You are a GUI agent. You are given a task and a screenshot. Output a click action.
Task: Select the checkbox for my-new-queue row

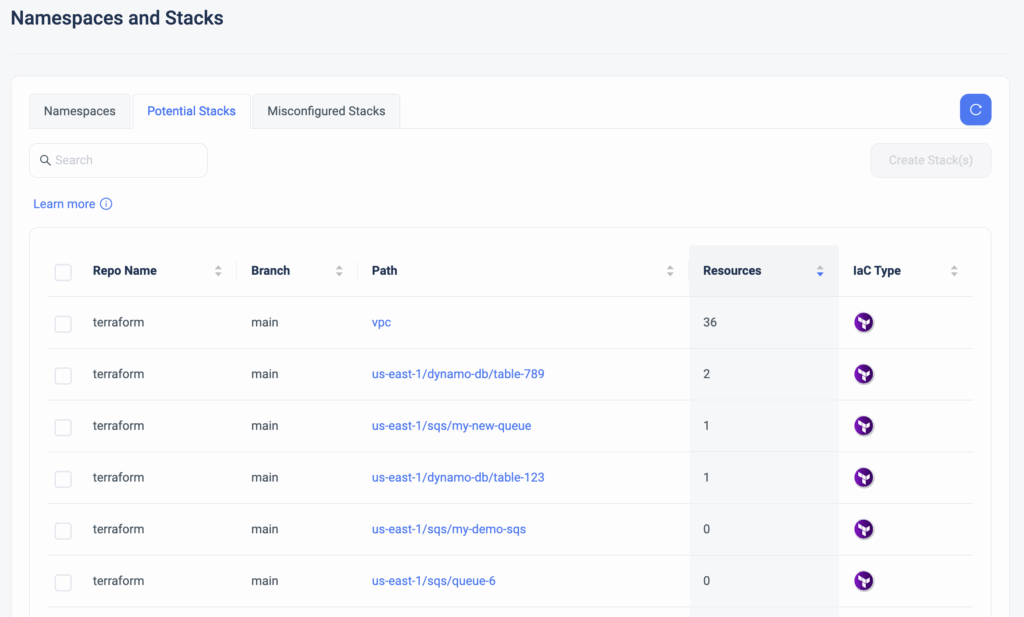(63, 427)
